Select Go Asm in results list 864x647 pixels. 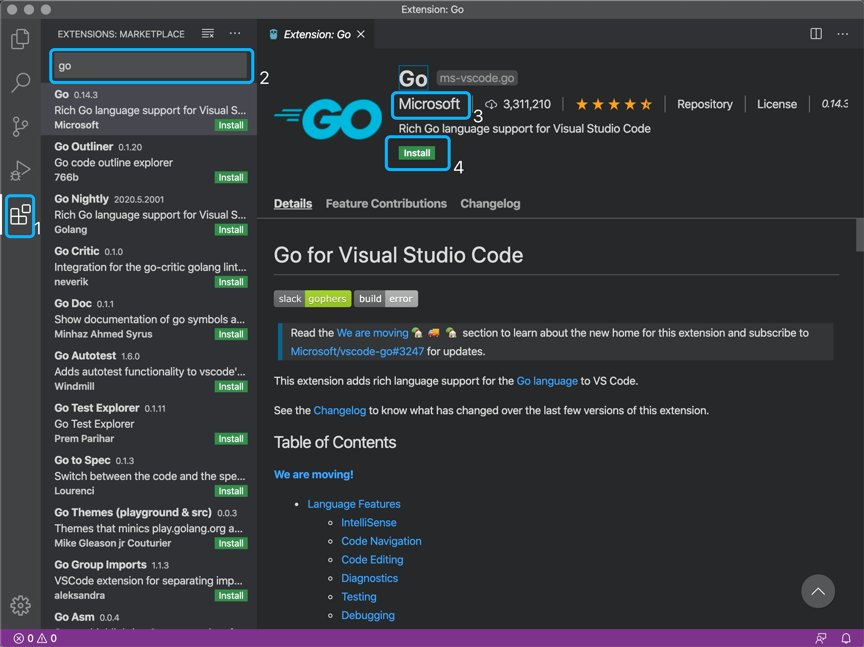pyautogui.click(x=149, y=618)
